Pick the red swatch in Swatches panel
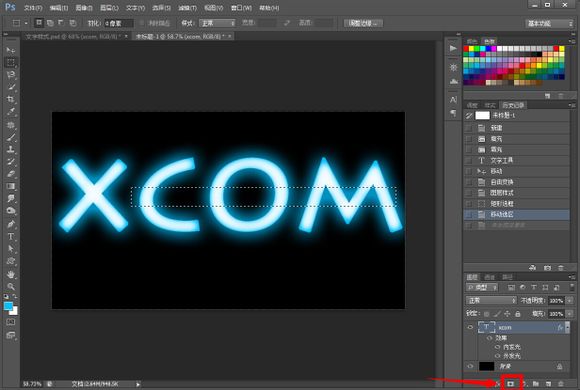This screenshot has width=580, height=390. (x=466, y=48)
